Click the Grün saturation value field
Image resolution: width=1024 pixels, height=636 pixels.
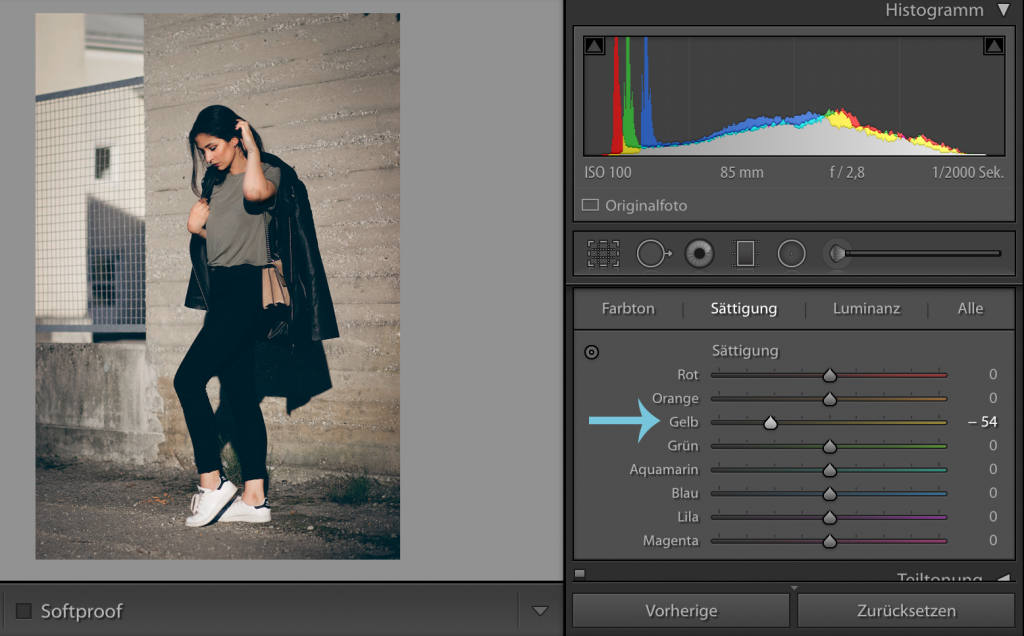click(x=993, y=445)
